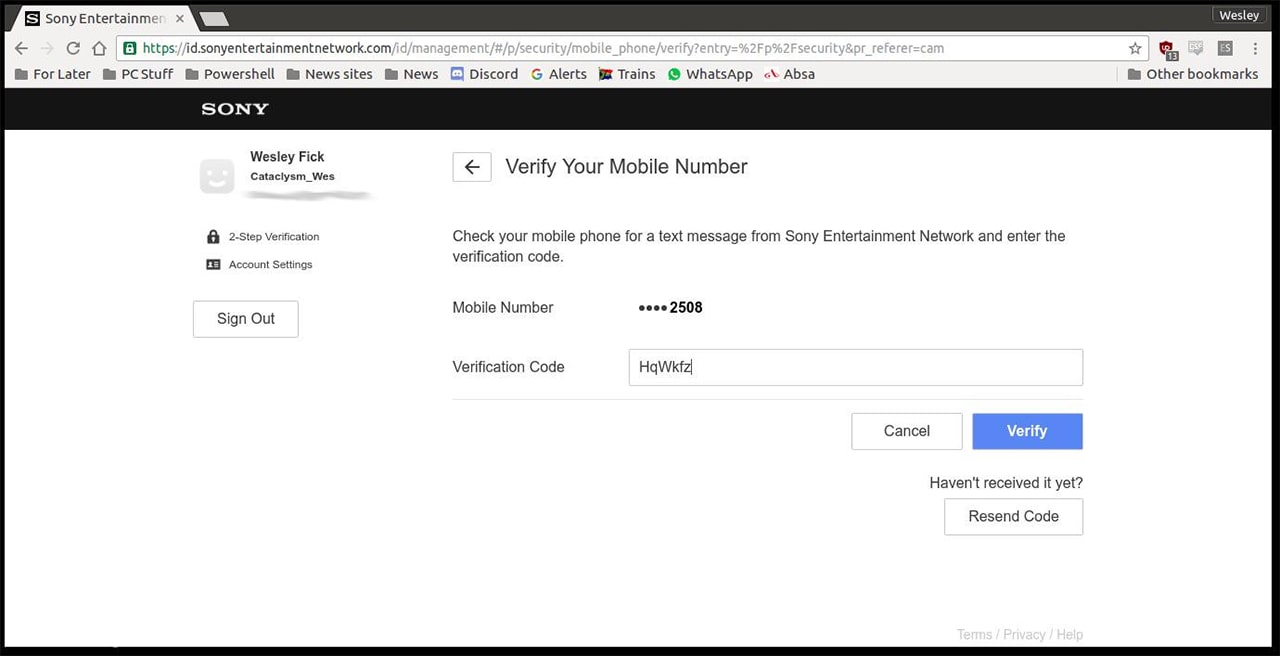Open PC Stuff bookmark folder

coord(137,74)
